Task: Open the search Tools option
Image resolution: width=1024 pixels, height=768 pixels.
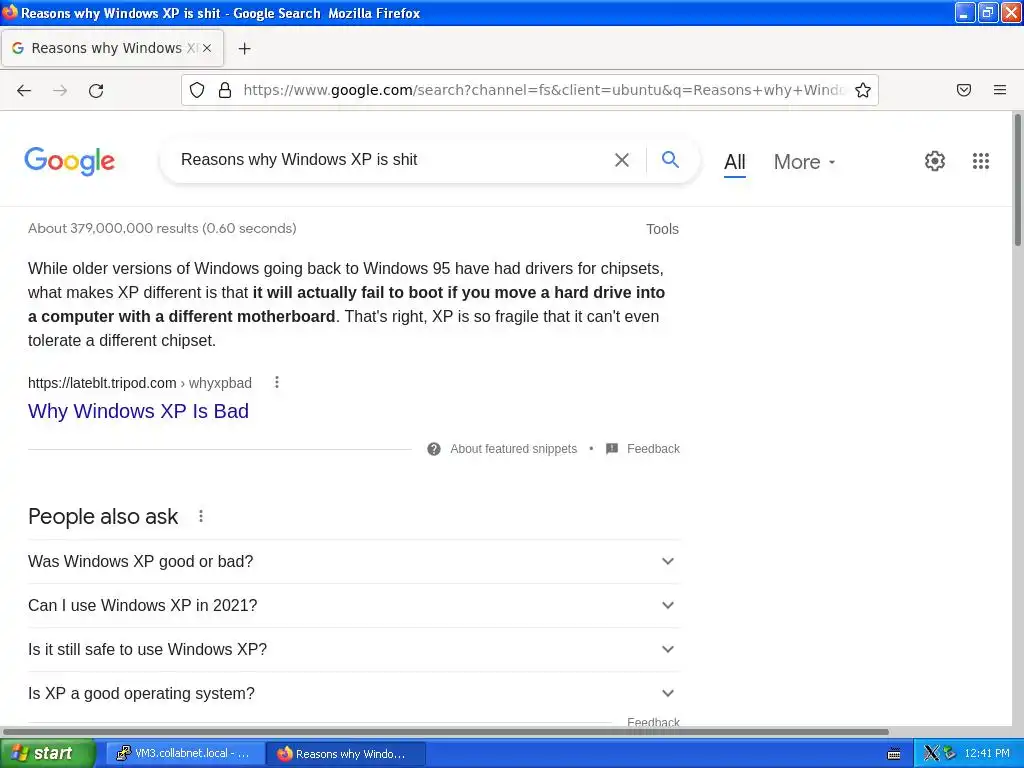Action: [662, 229]
